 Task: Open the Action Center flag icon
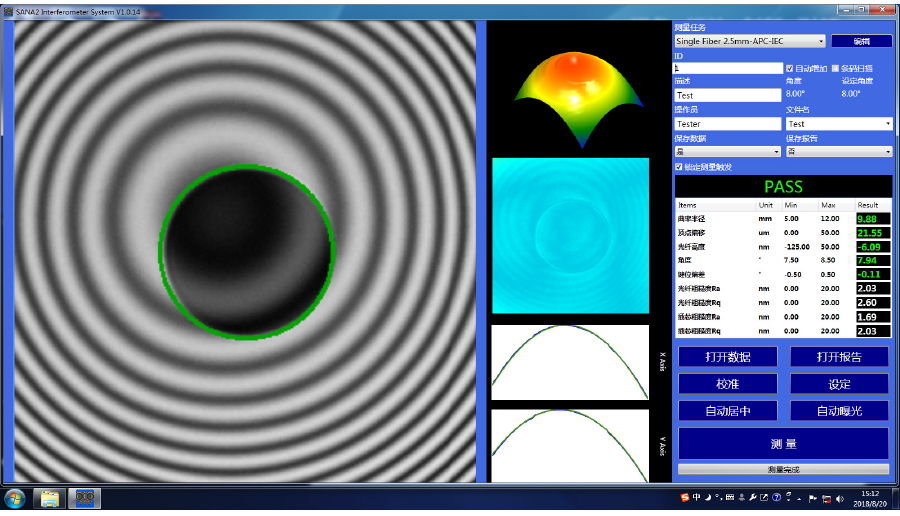point(812,498)
